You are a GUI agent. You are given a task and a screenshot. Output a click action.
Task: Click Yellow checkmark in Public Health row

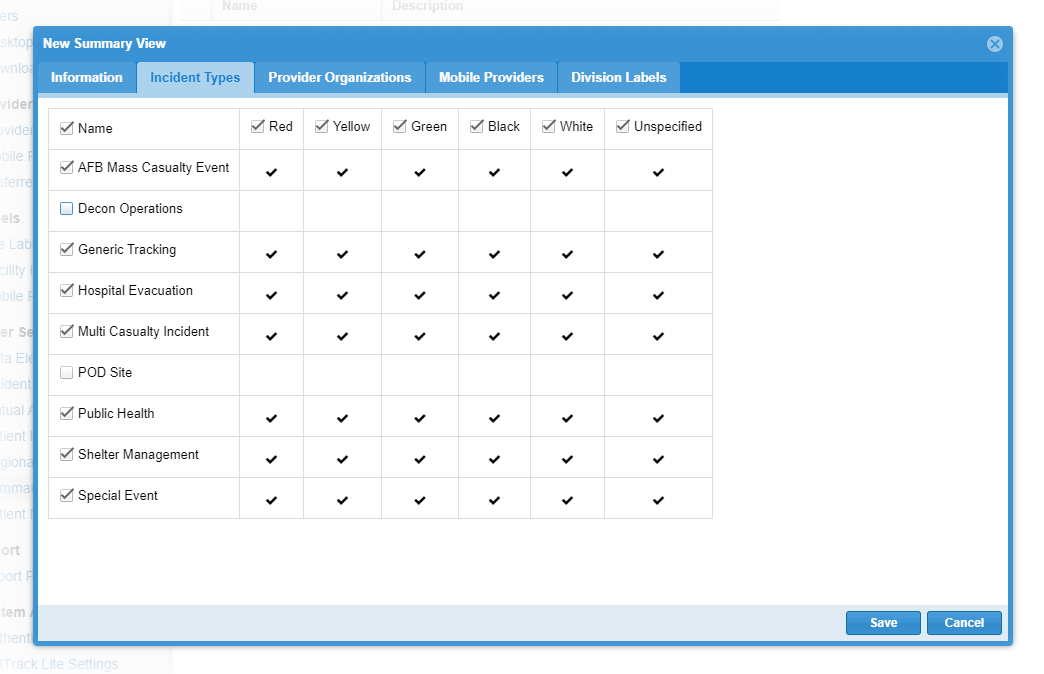[x=342, y=418]
